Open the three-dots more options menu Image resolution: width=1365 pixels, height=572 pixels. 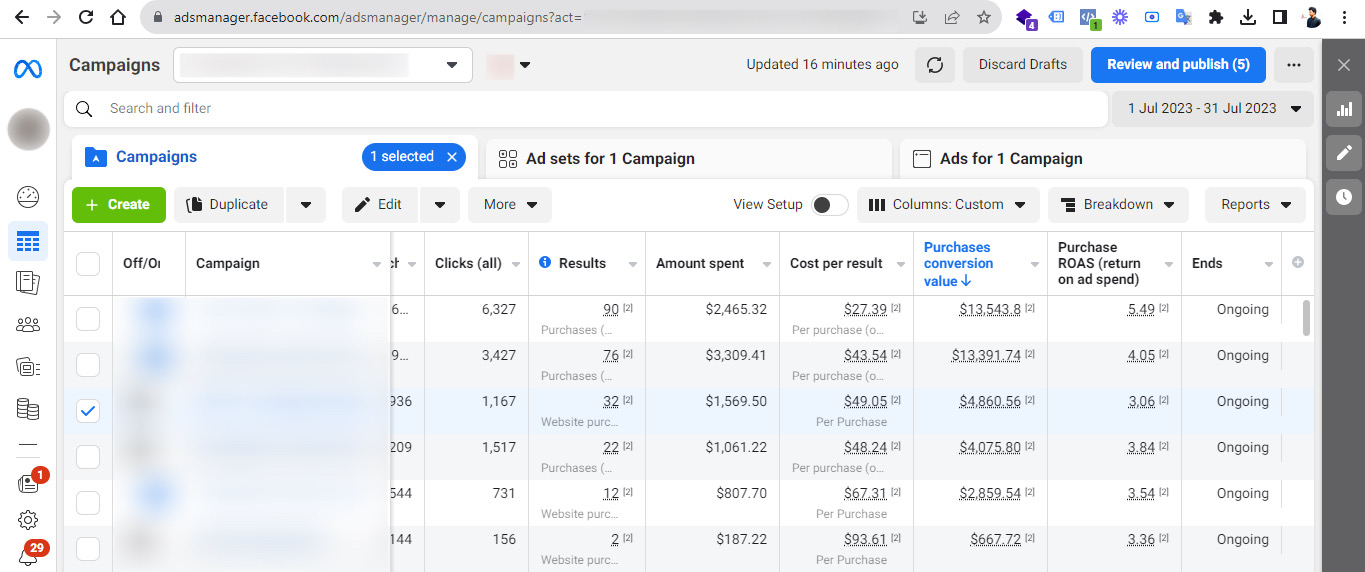(x=1294, y=65)
